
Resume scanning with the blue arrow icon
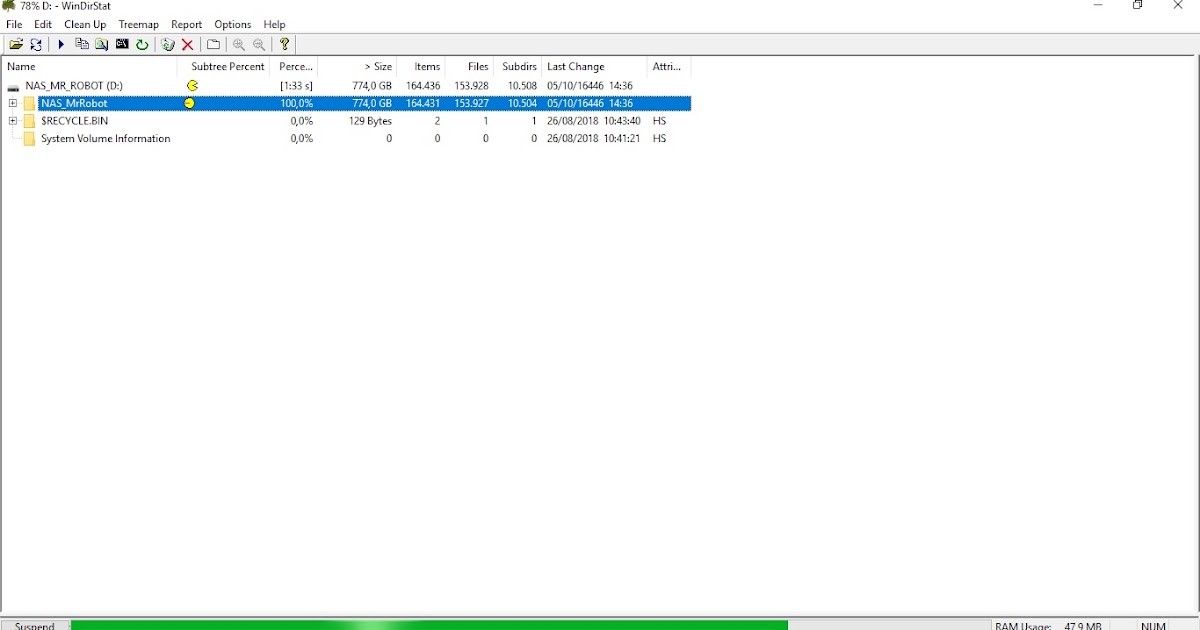tap(61, 44)
